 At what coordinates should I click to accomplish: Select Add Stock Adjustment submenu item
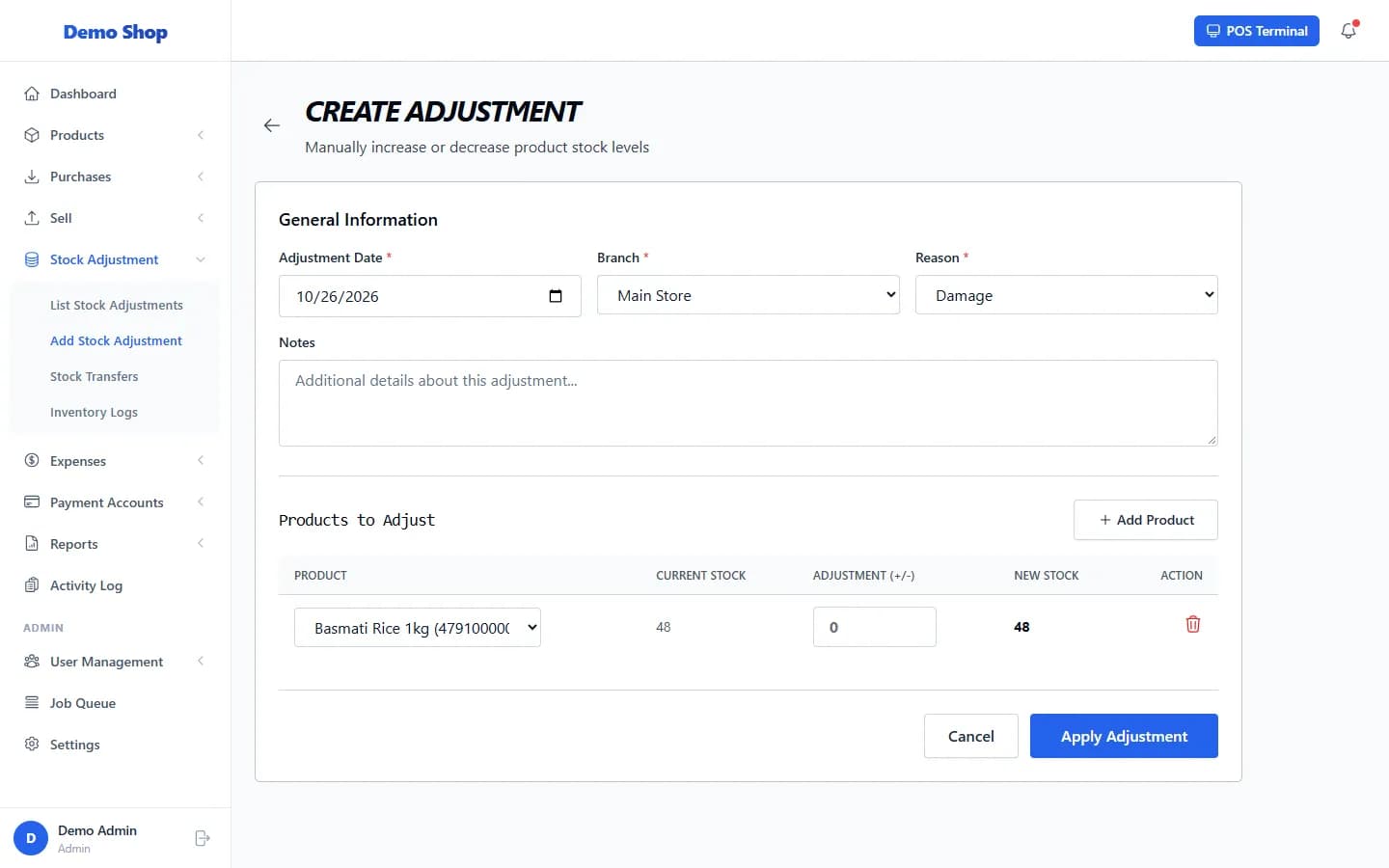(116, 340)
